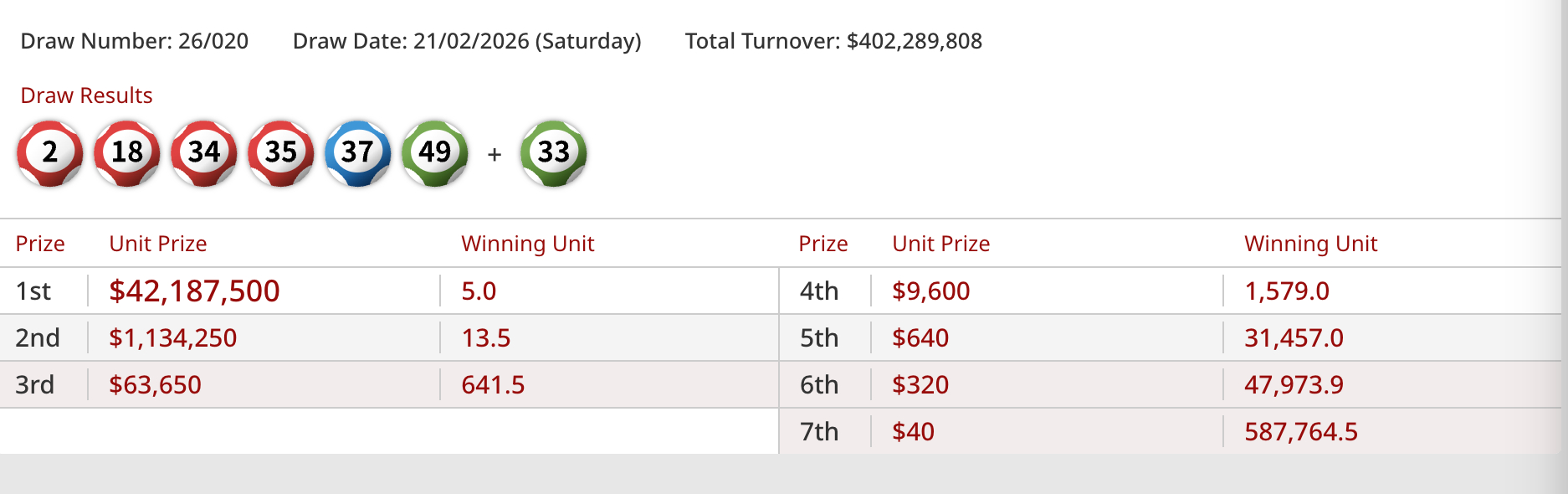Select the red number 35 ball
Image resolution: width=1568 pixels, height=494 pixels.
(281, 152)
